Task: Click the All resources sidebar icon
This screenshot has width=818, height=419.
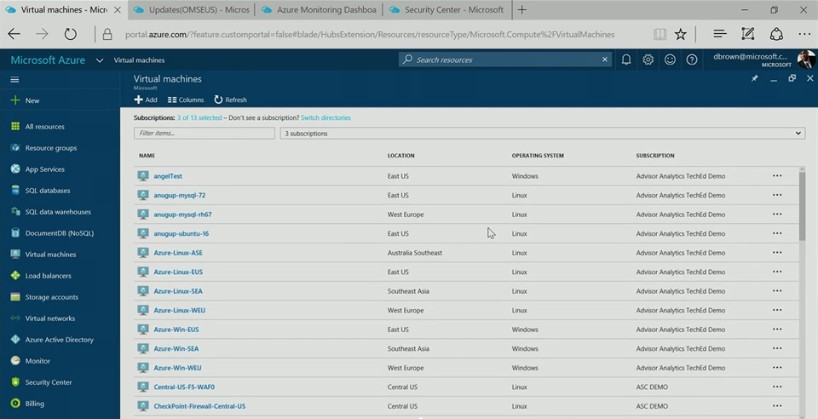Action: (x=15, y=126)
